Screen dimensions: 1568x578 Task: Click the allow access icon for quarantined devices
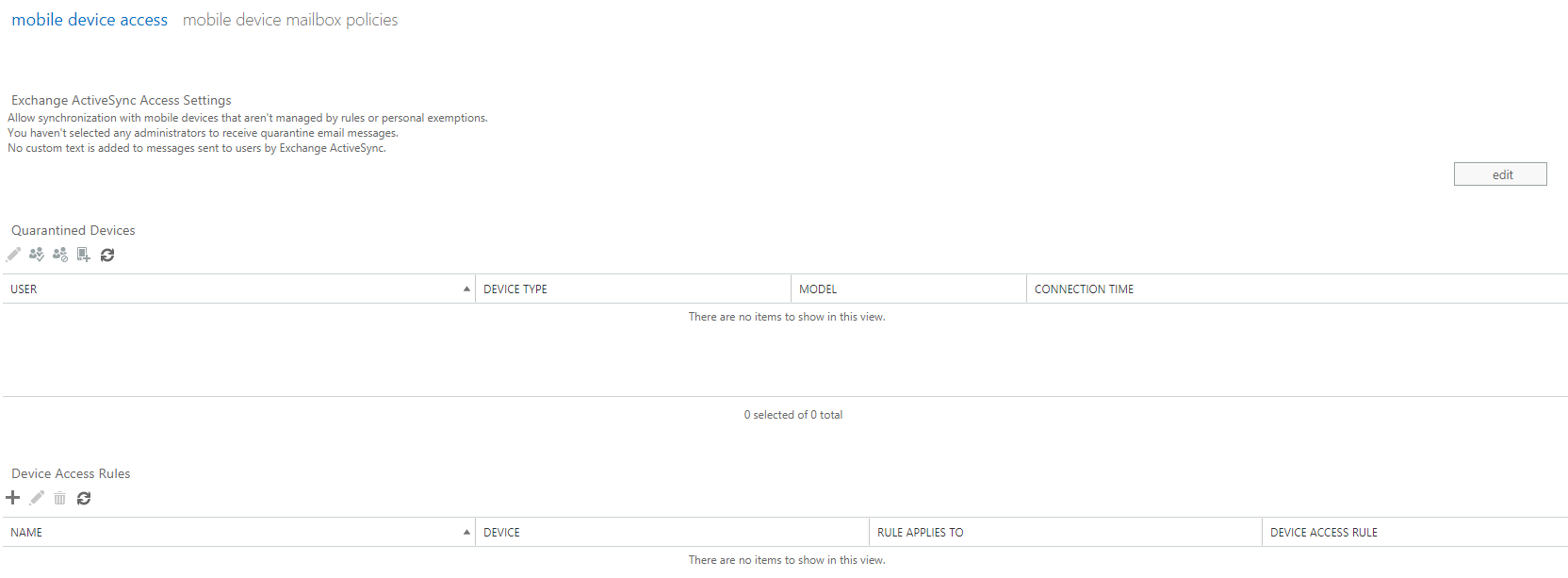click(x=37, y=255)
